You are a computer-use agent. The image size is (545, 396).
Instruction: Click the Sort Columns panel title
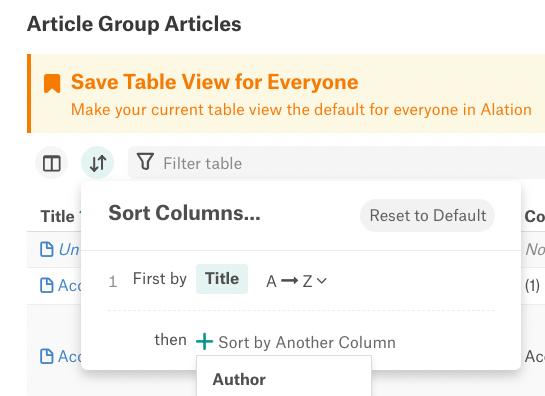click(x=184, y=213)
